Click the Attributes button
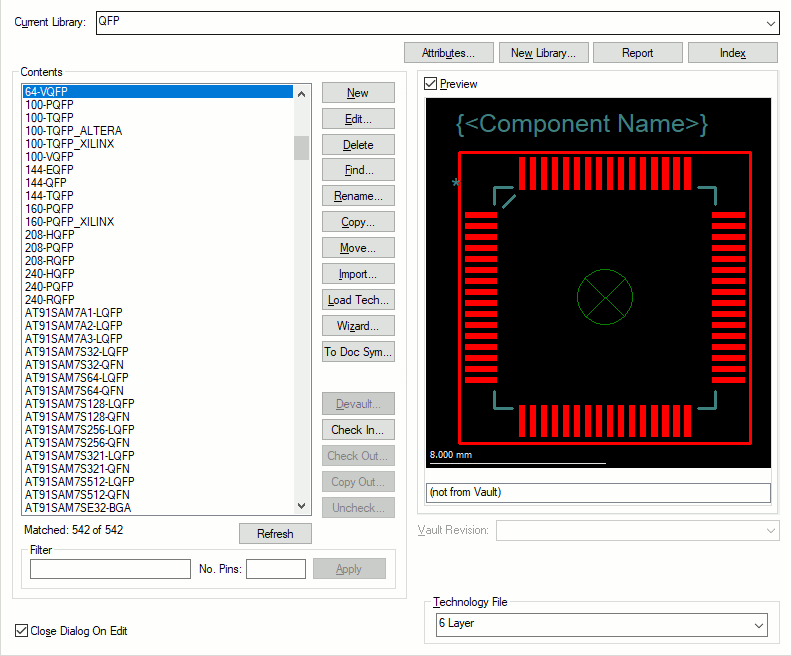 pos(455,53)
